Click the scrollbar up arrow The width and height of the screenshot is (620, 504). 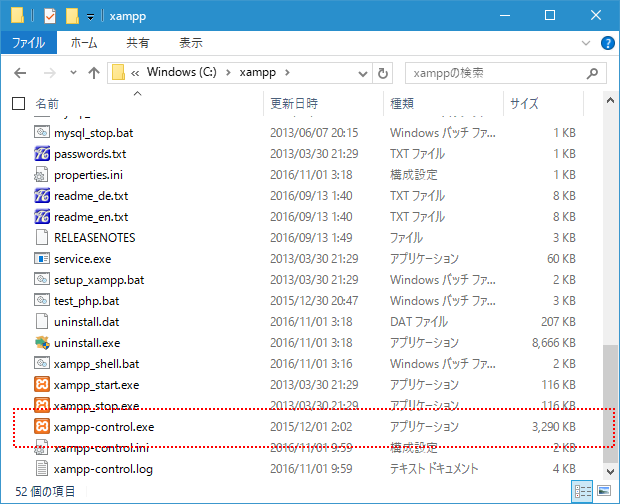tap(610, 100)
